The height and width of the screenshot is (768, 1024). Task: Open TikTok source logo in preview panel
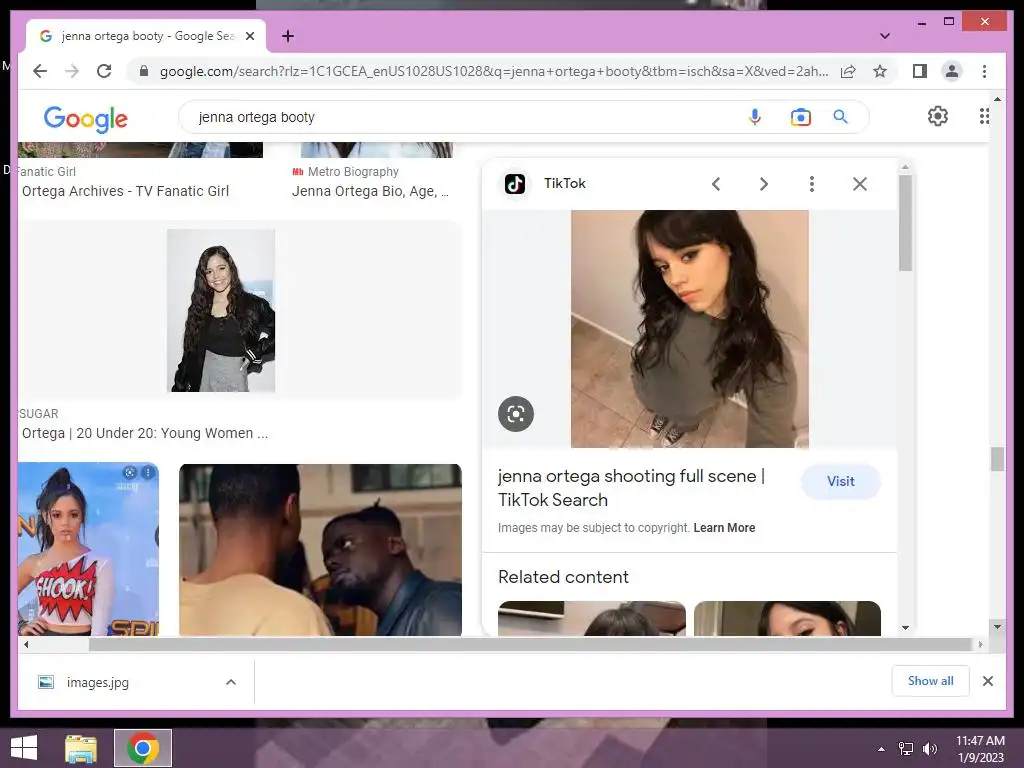515,184
